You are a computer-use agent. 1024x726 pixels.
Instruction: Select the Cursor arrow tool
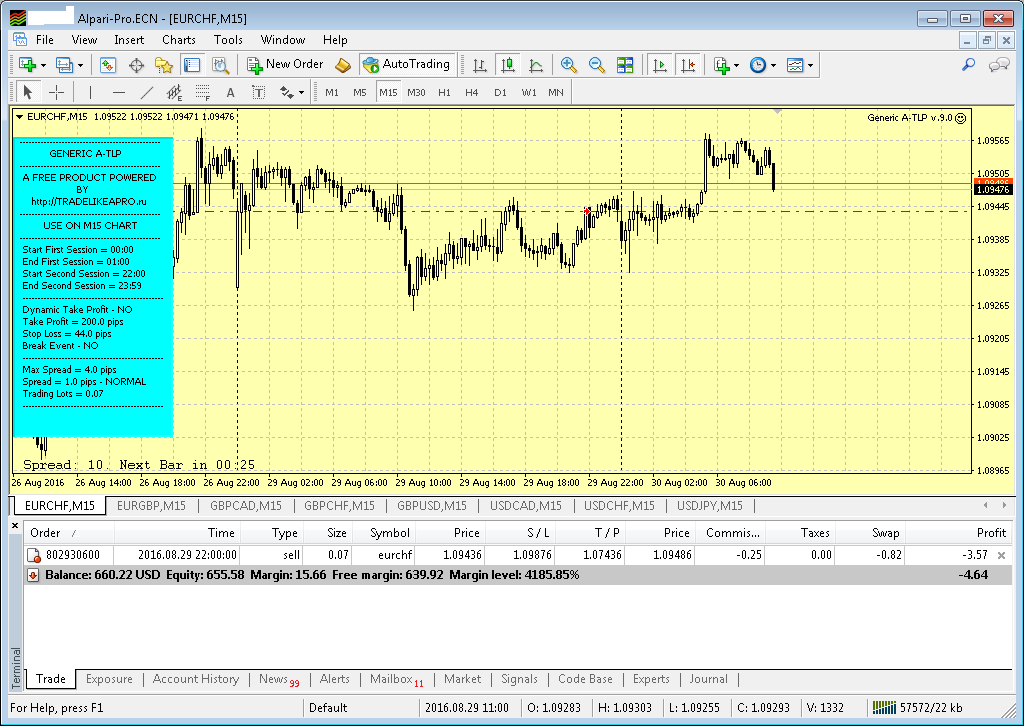pyautogui.click(x=27, y=92)
